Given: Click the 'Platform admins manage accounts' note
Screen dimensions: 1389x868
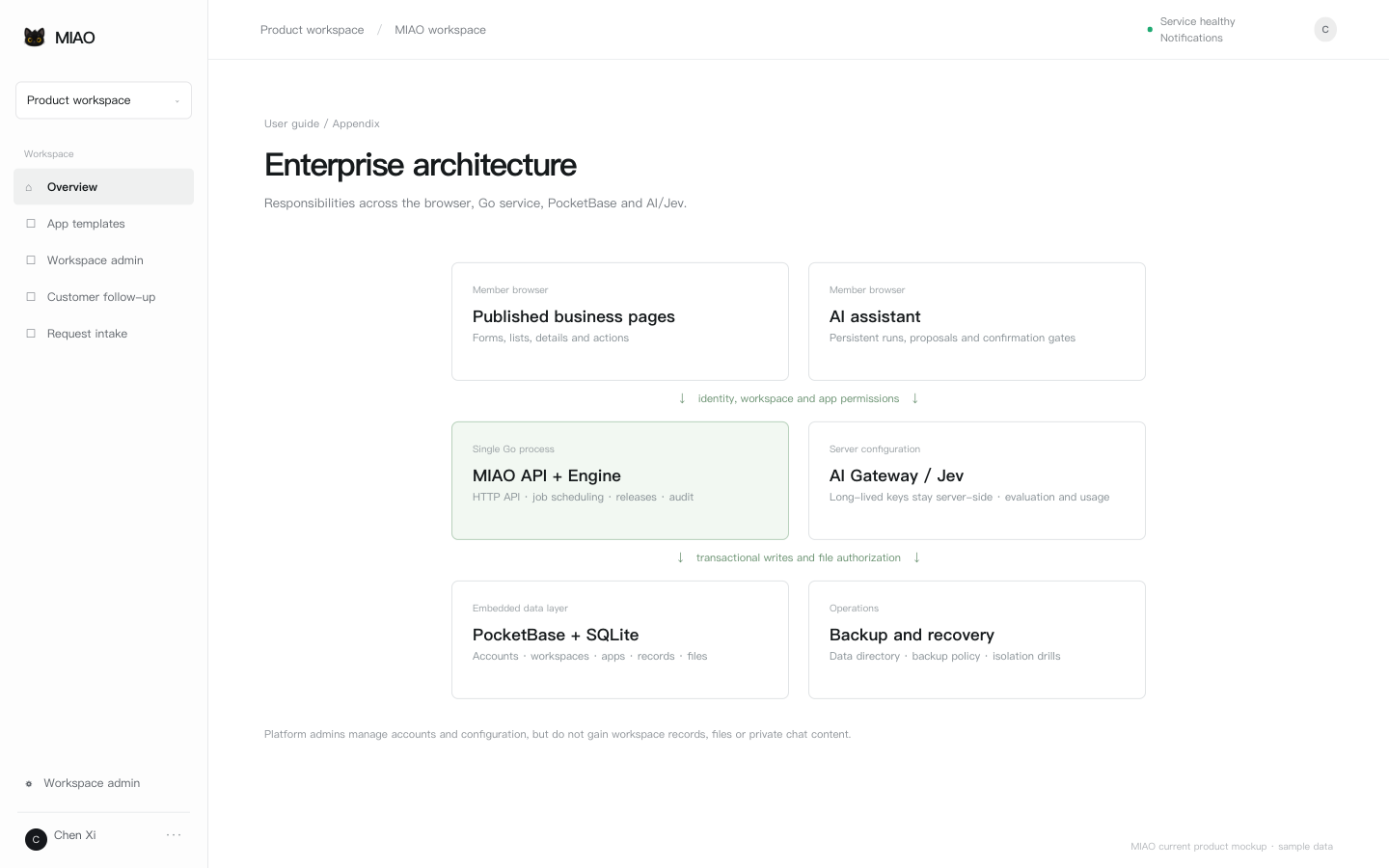Looking at the screenshot, I should (558, 734).
